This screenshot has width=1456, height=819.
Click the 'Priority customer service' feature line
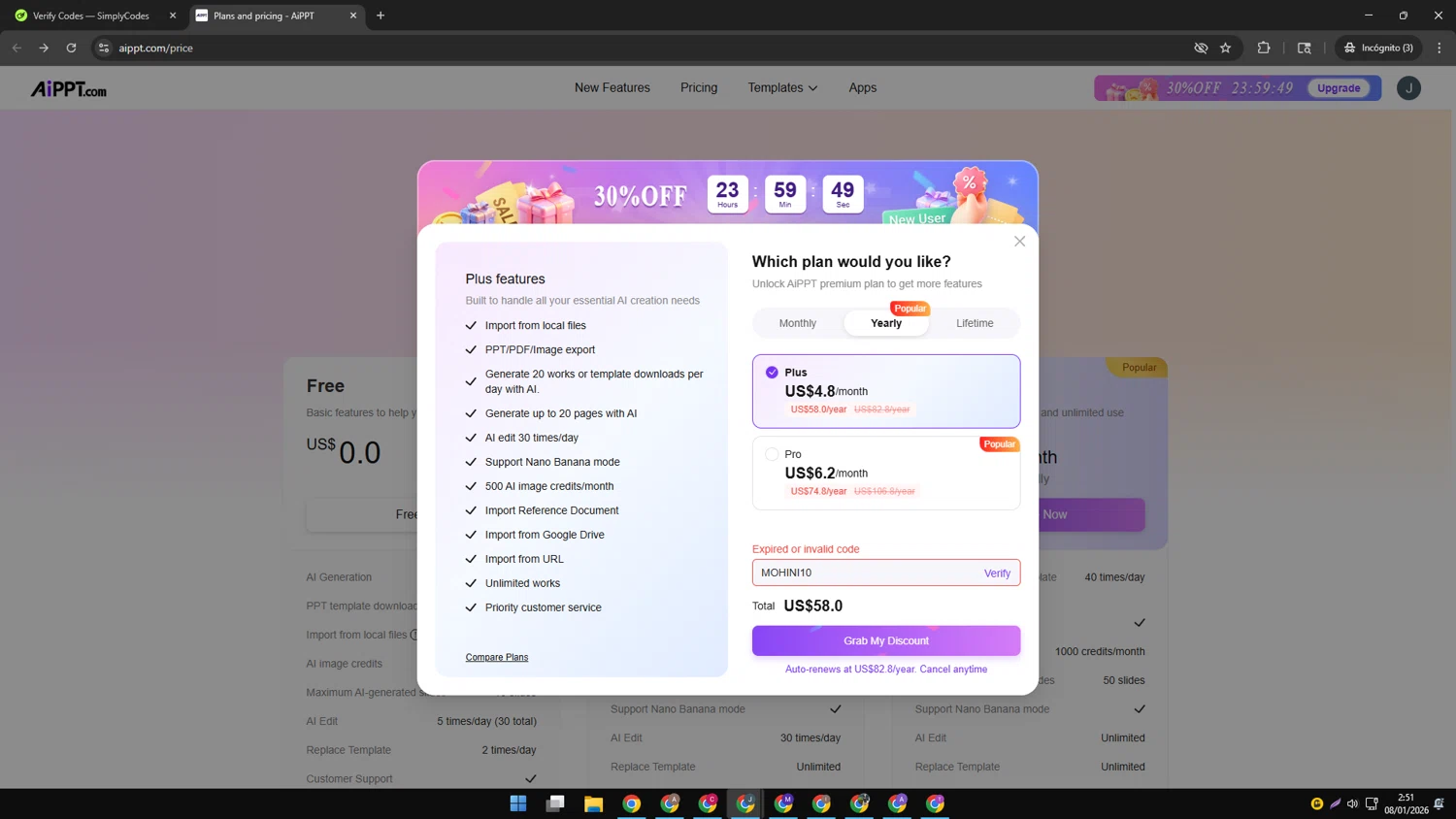(544, 607)
